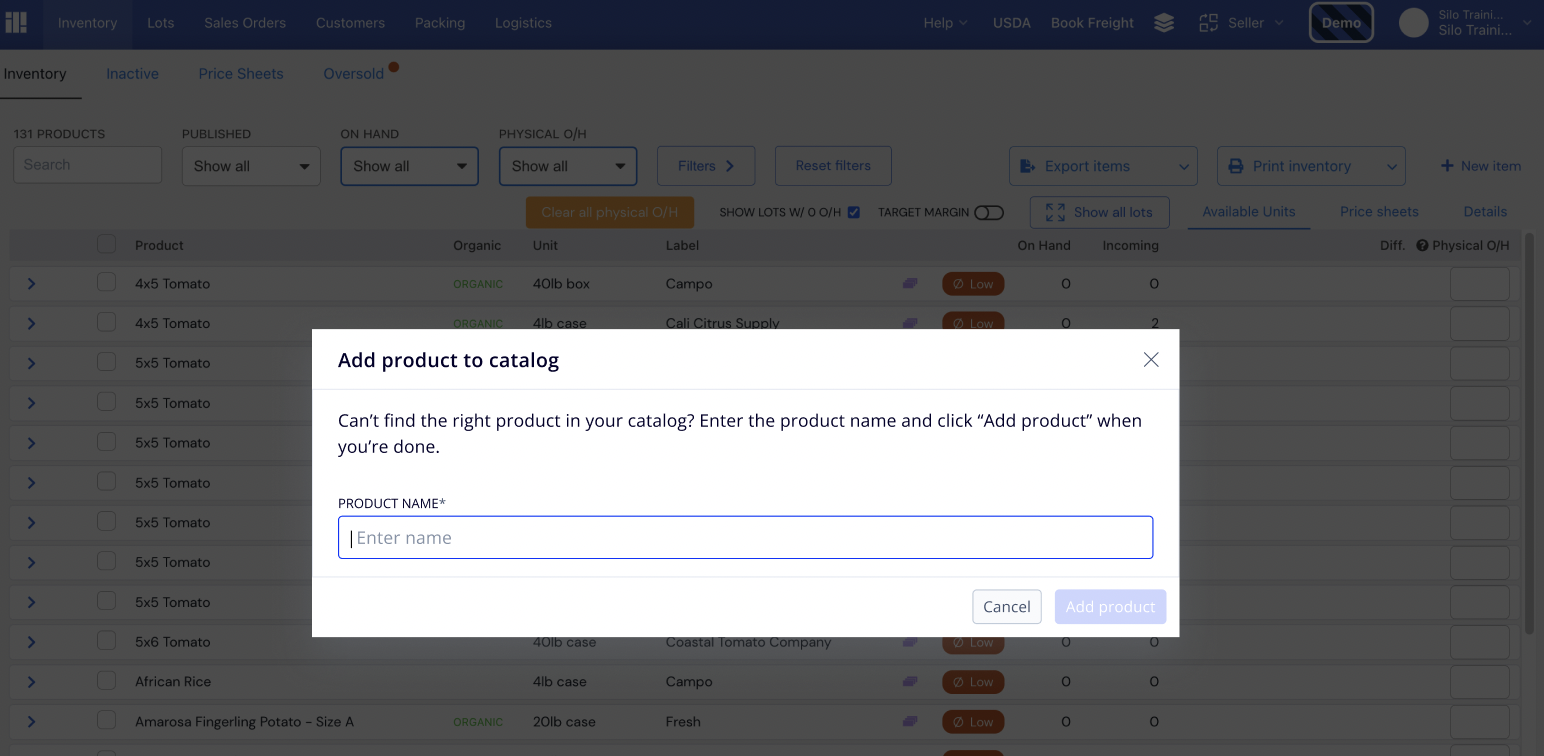Close the Add product dialog with X
Image resolution: width=1544 pixels, height=756 pixels.
[x=1151, y=360]
